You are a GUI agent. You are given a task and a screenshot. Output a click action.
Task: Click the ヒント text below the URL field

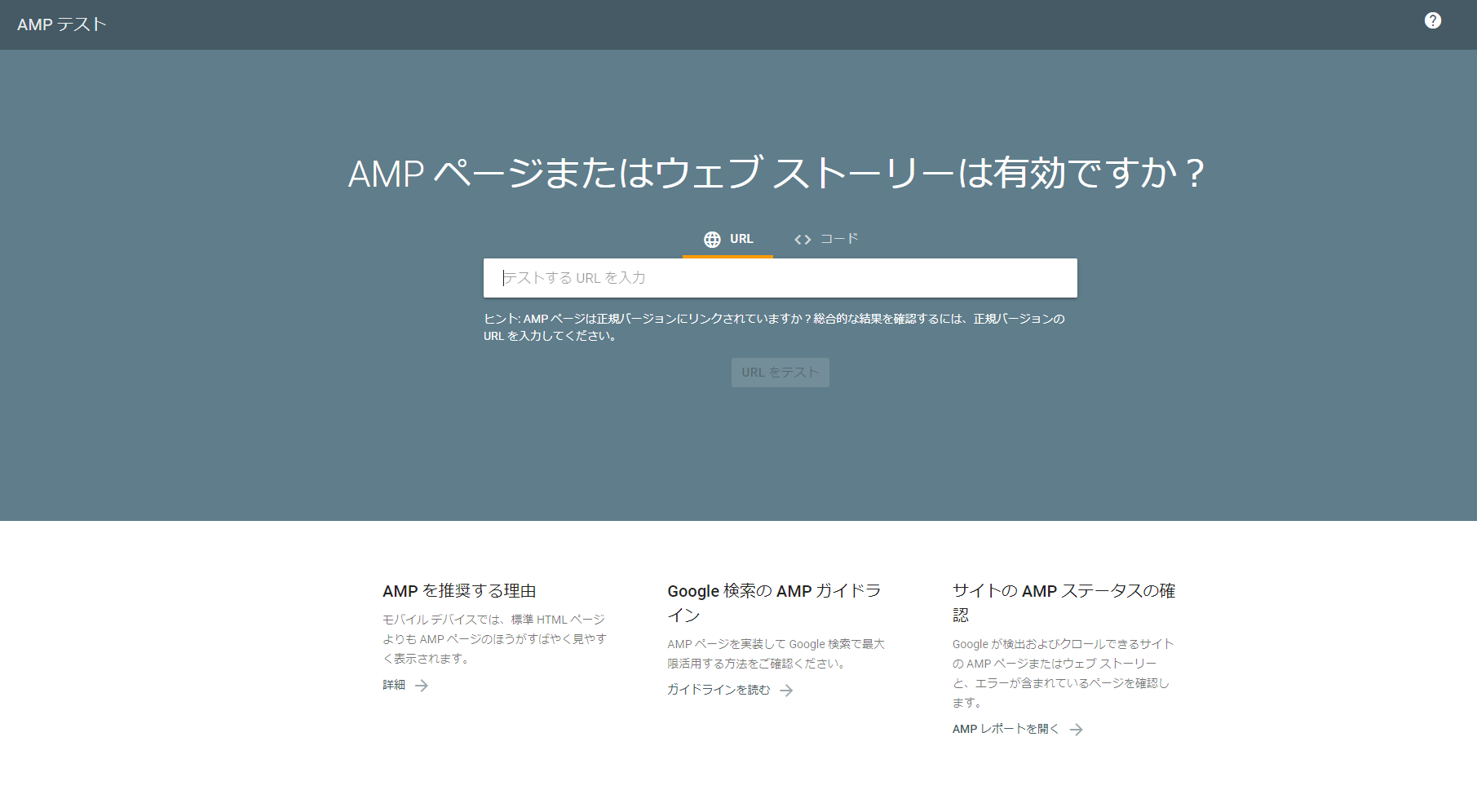(774, 327)
